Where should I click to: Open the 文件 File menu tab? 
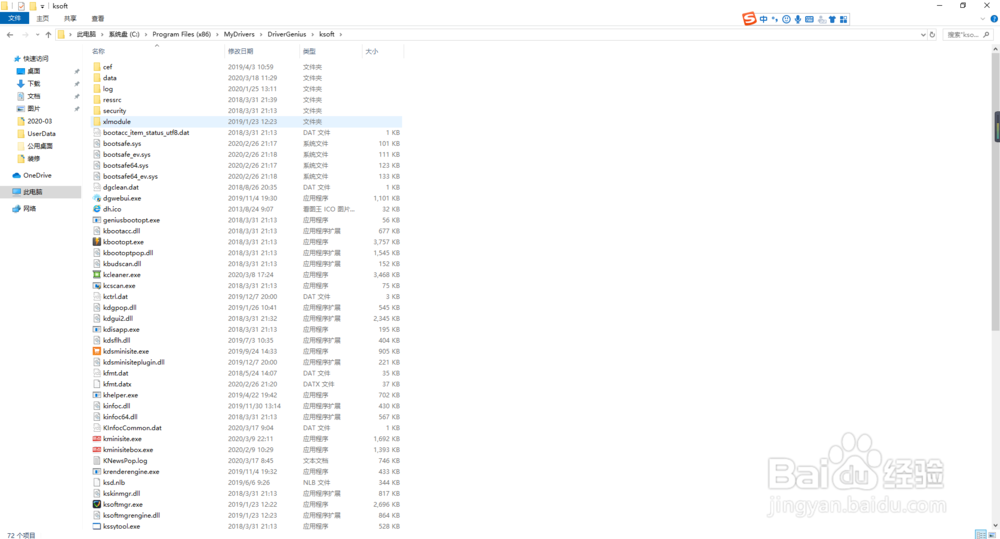pyautogui.click(x=14, y=18)
